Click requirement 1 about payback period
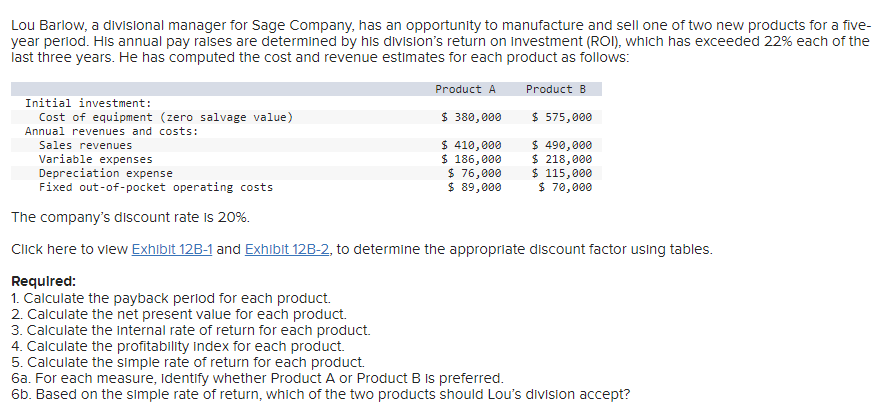Image resolution: width=893 pixels, height=406 pixels. click(x=171, y=298)
